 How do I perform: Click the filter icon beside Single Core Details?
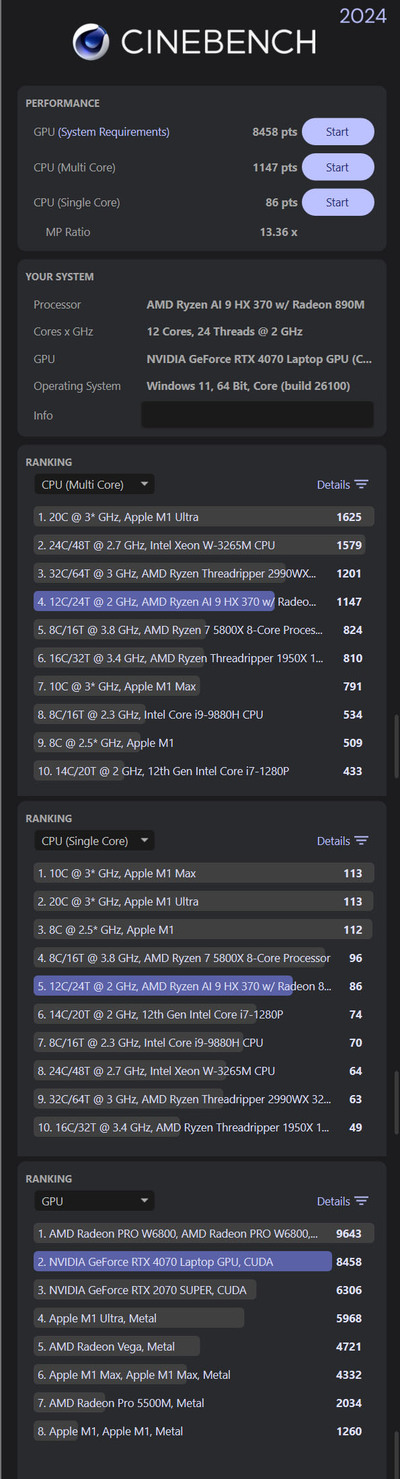[361, 841]
